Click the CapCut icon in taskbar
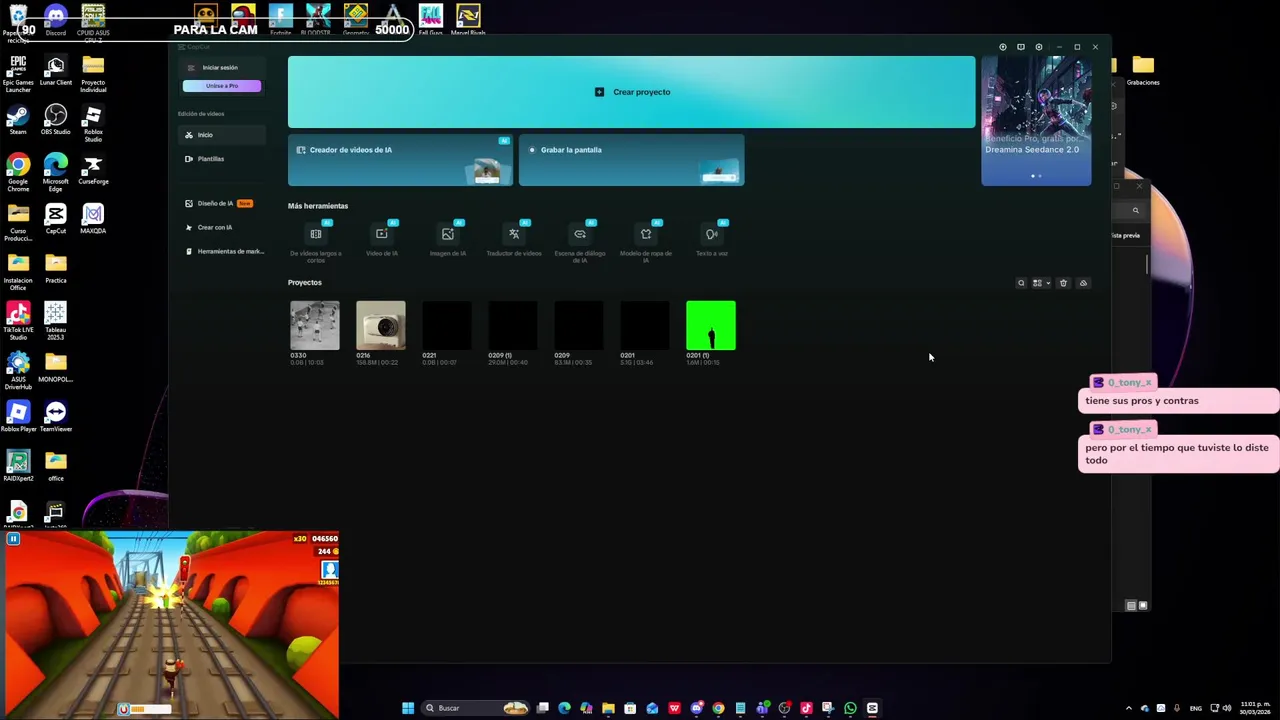 (872, 708)
